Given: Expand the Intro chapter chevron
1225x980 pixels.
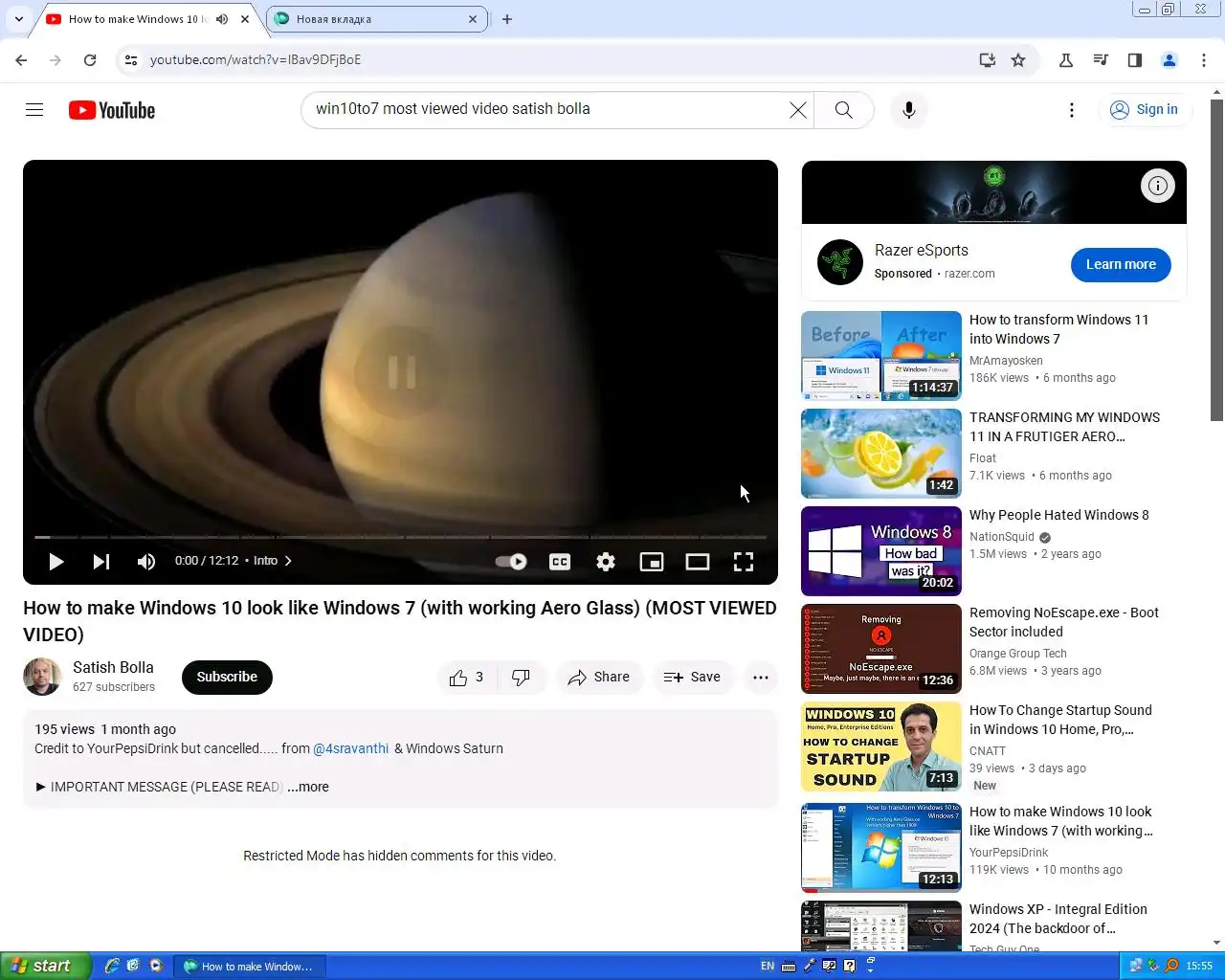Looking at the screenshot, I should pyautogui.click(x=288, y=561).
